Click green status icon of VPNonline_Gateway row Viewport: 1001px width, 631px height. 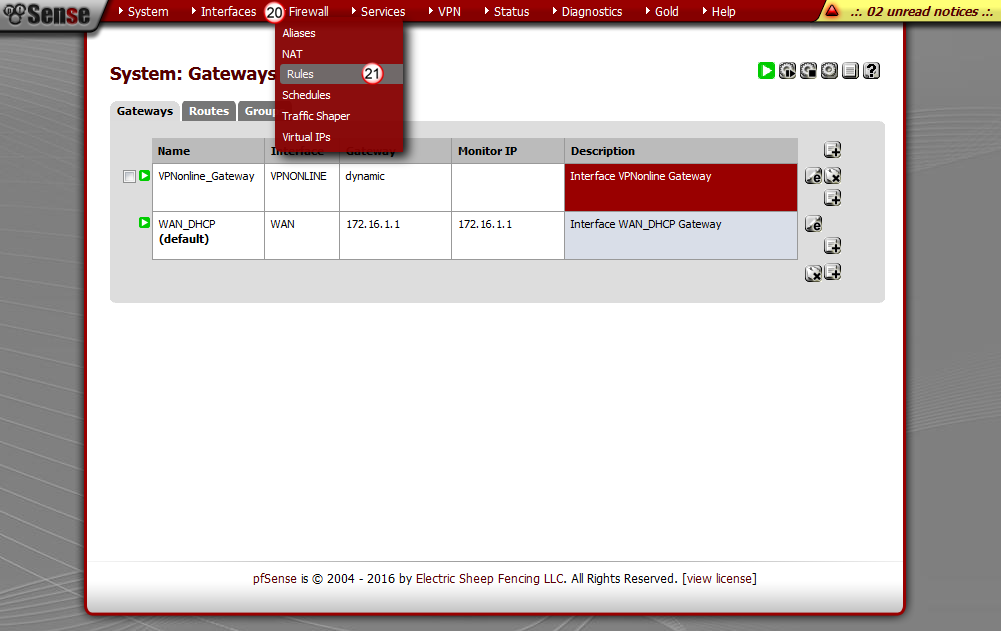pos(144,176)
